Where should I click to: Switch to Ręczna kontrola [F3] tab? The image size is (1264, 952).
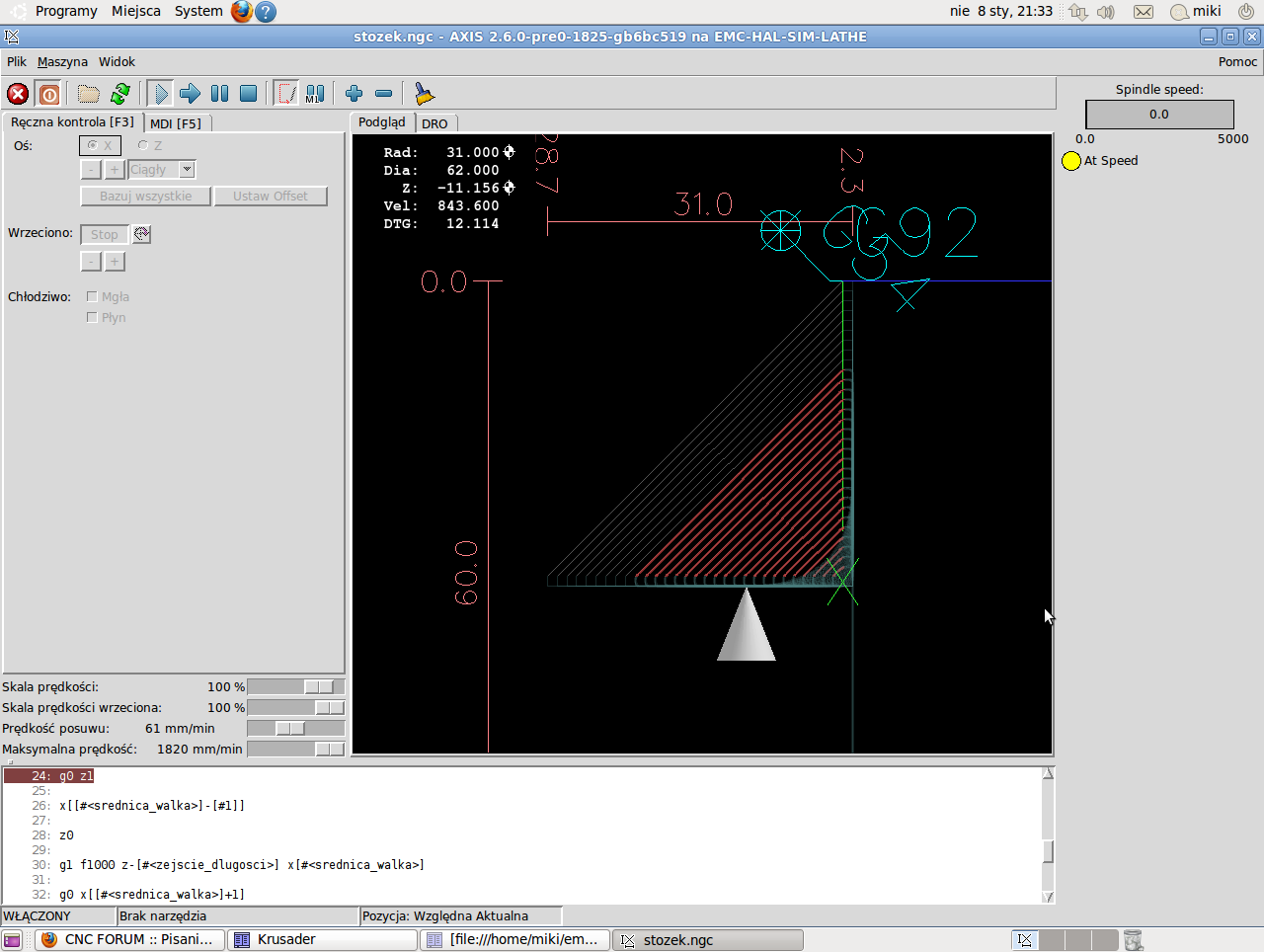tap(72, 122)
